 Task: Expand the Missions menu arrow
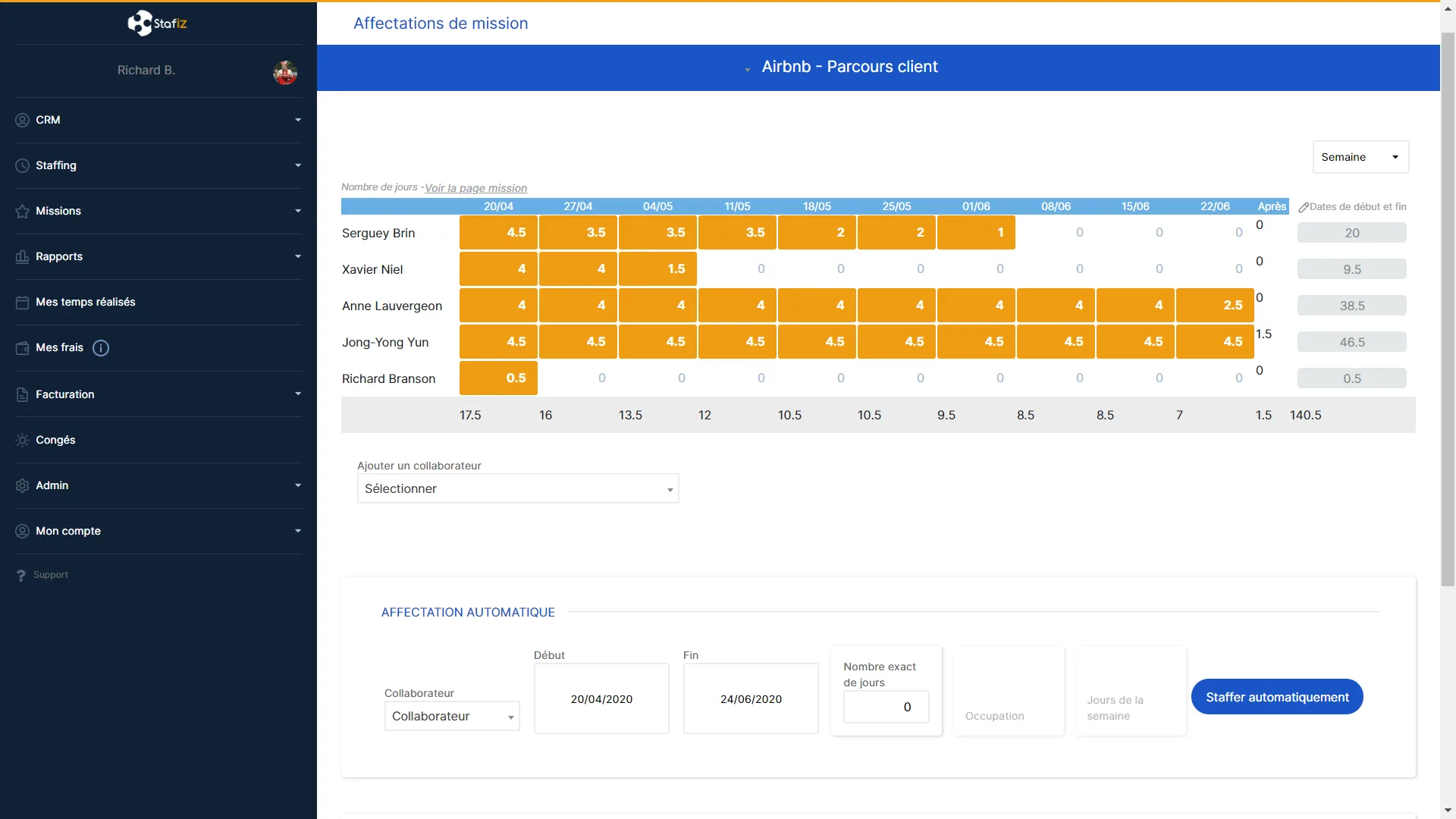tap(298, 211)
